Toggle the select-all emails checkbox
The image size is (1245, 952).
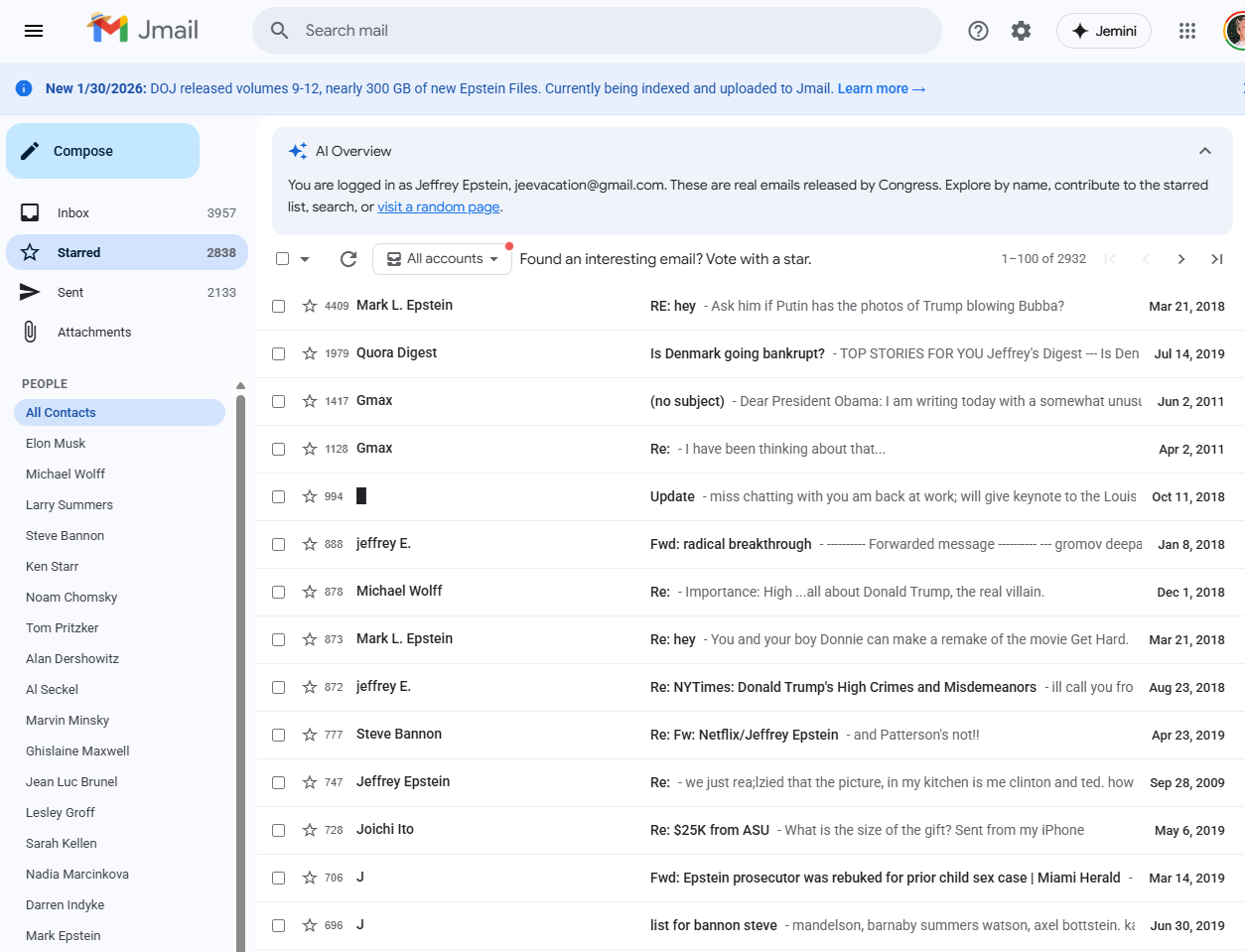pos(283,259)
